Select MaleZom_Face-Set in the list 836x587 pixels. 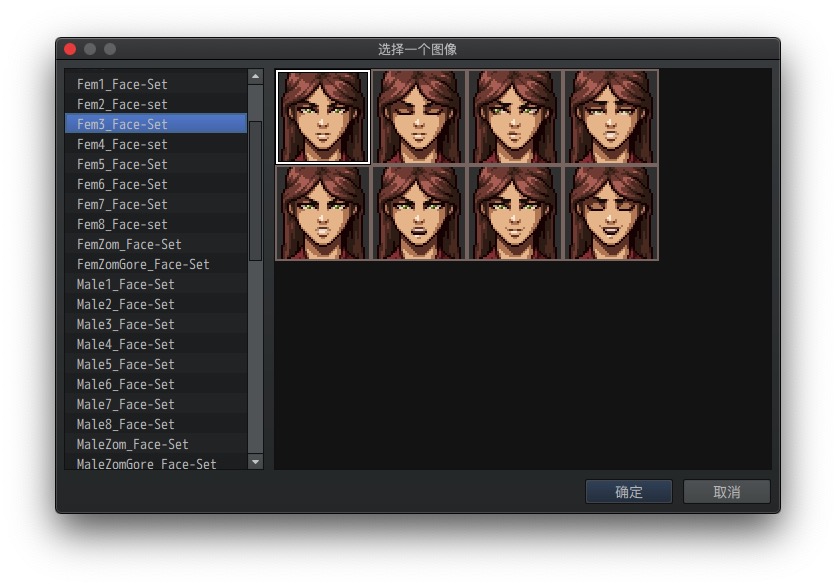coord(156,444)
